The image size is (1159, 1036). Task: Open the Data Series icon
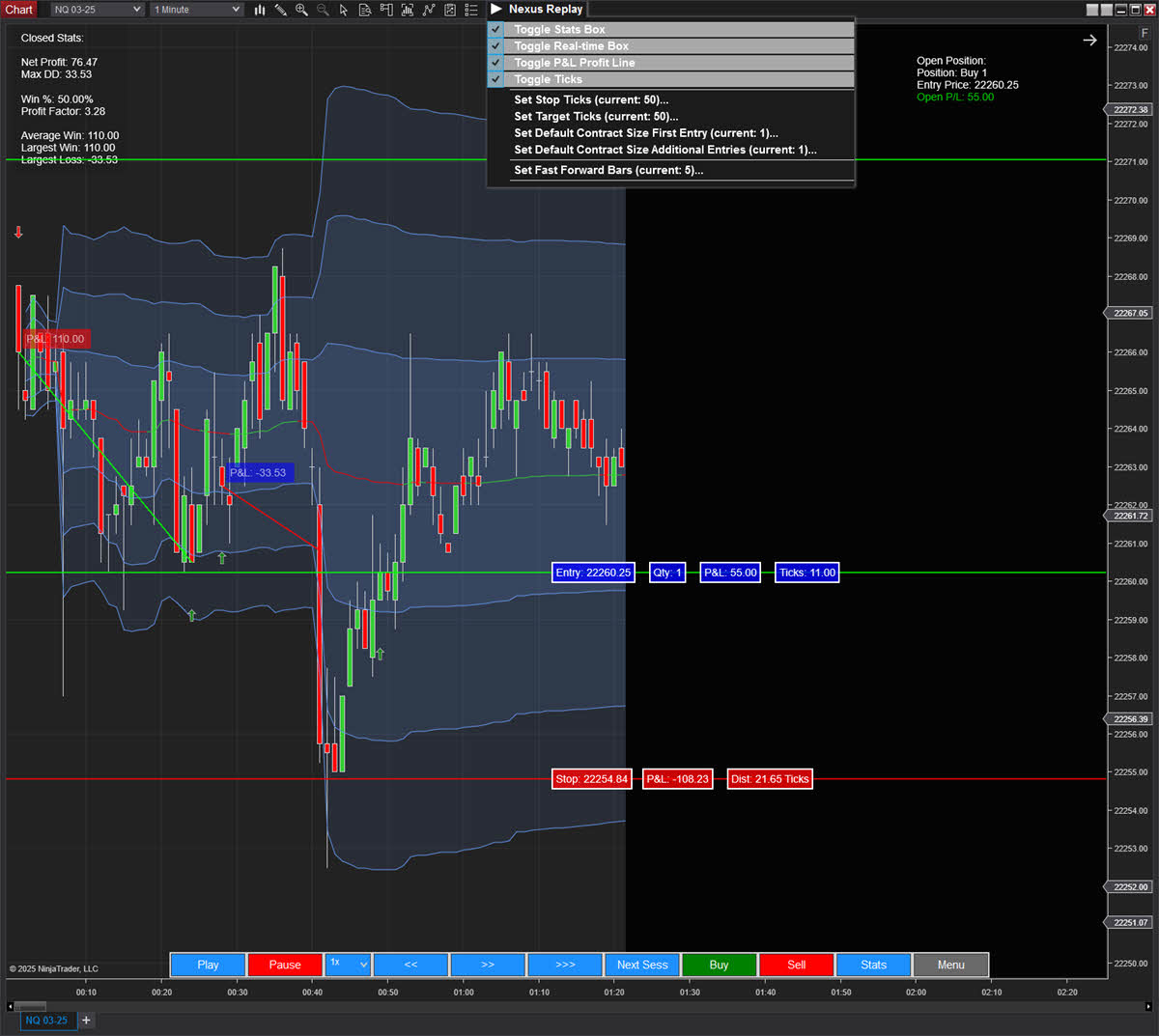(x=365, y=10)
